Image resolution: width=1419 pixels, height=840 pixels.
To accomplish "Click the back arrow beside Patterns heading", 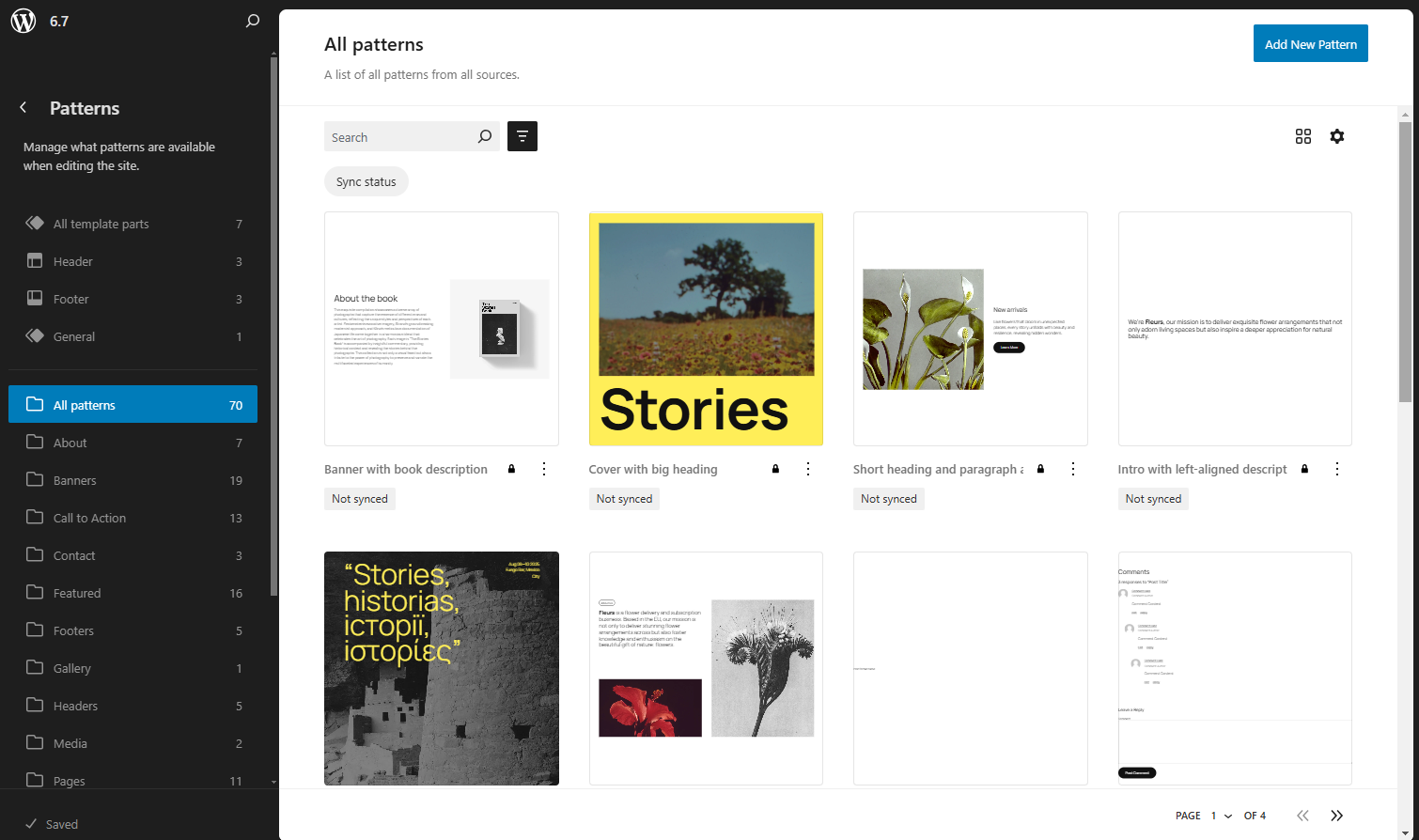I will pyautogui.click(x=23, y=107).
